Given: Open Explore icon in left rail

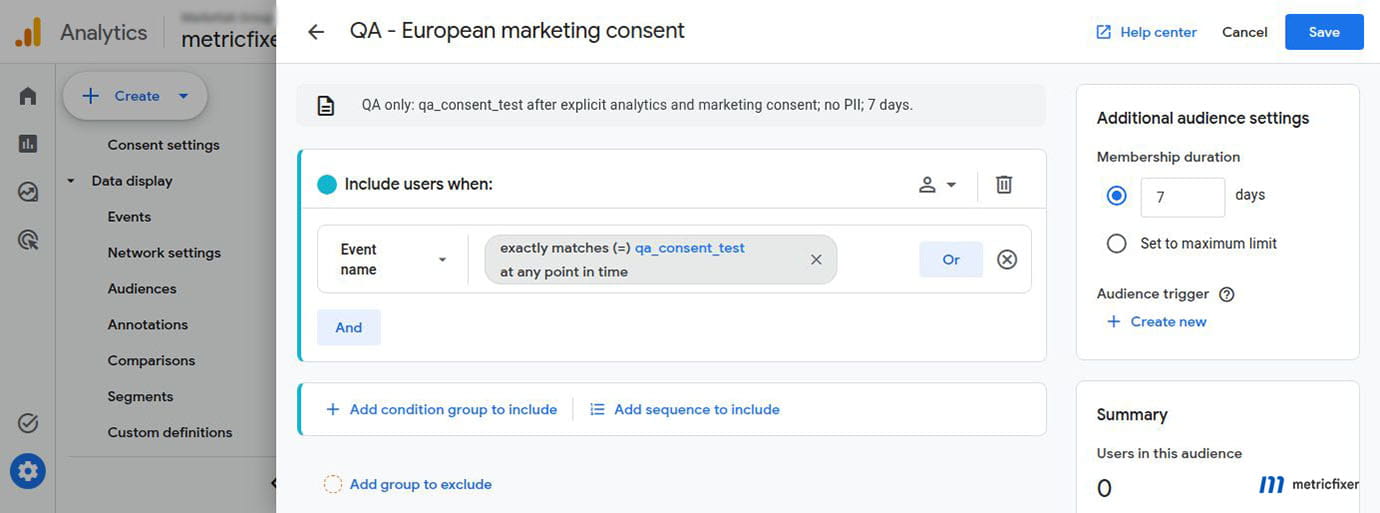Looking at the screenshot, I should (28, 192).
